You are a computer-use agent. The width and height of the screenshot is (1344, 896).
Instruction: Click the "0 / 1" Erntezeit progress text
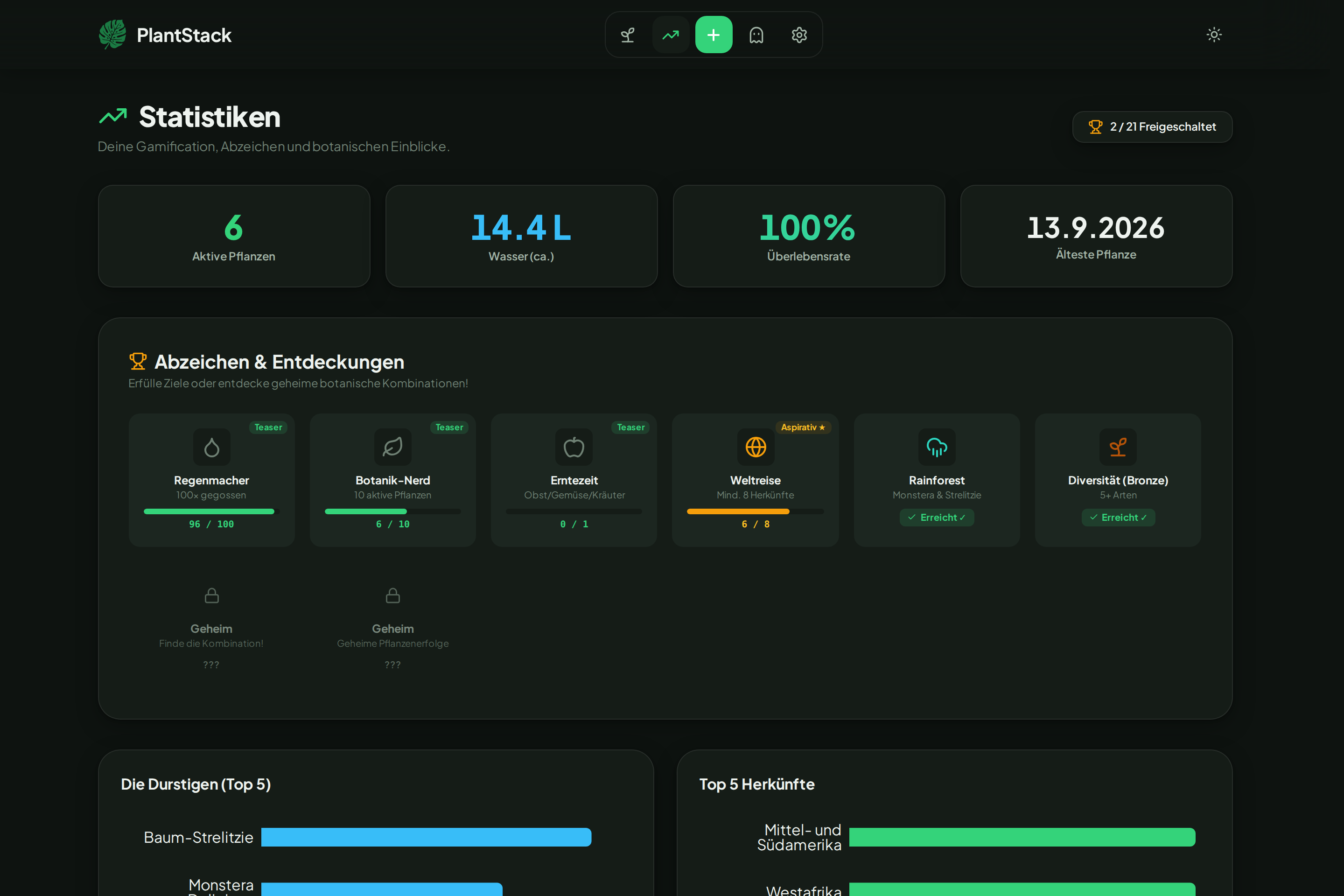pos(574,524)
